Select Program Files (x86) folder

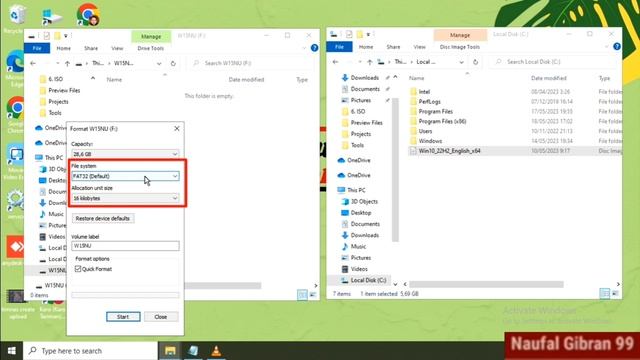(x=442, y=121)
